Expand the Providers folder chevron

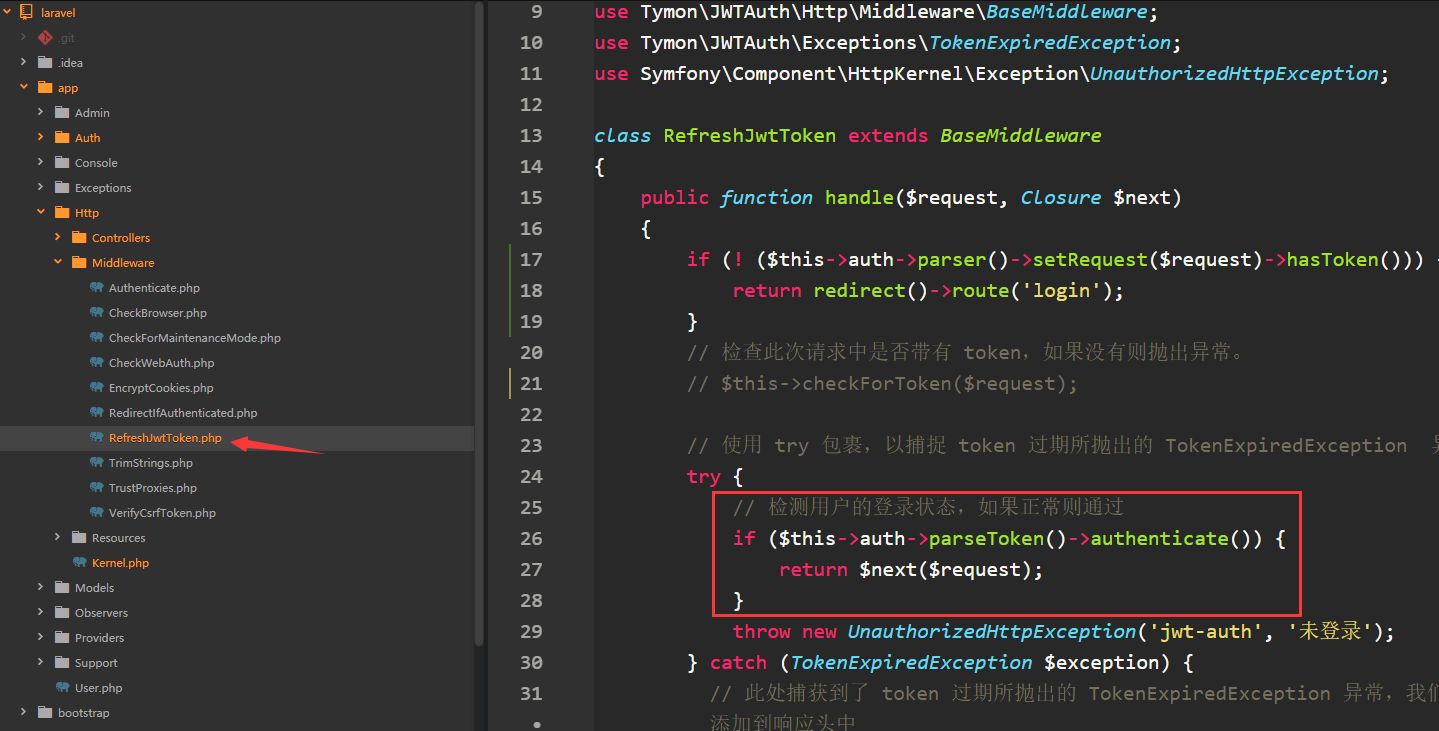coord(41,637)
